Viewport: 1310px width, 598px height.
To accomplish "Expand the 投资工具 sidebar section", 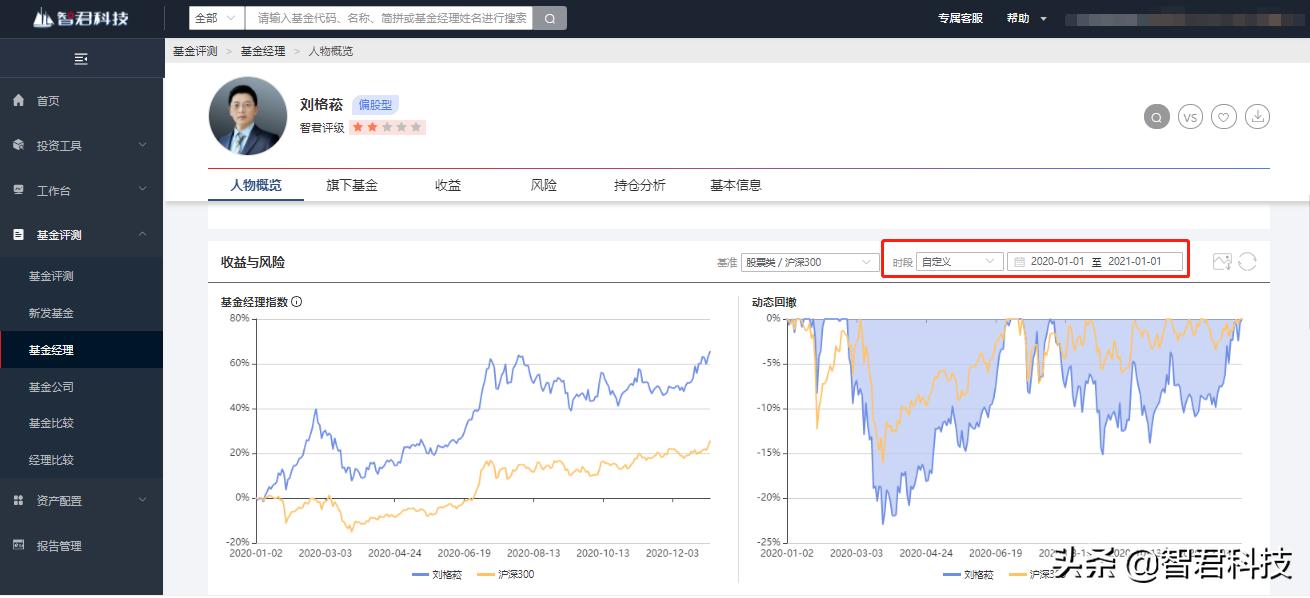I will [x=142, y=145].
